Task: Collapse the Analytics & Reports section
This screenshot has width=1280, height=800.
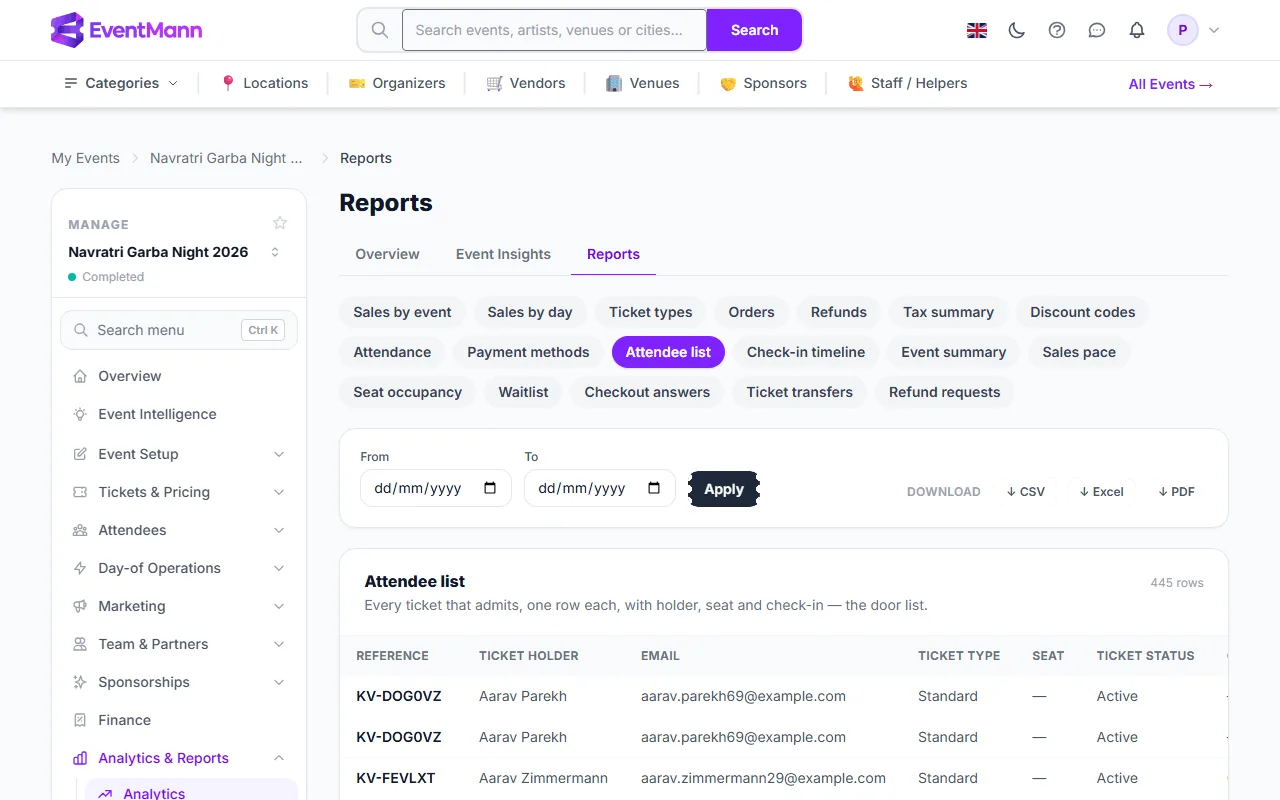Action: (179, 758)
